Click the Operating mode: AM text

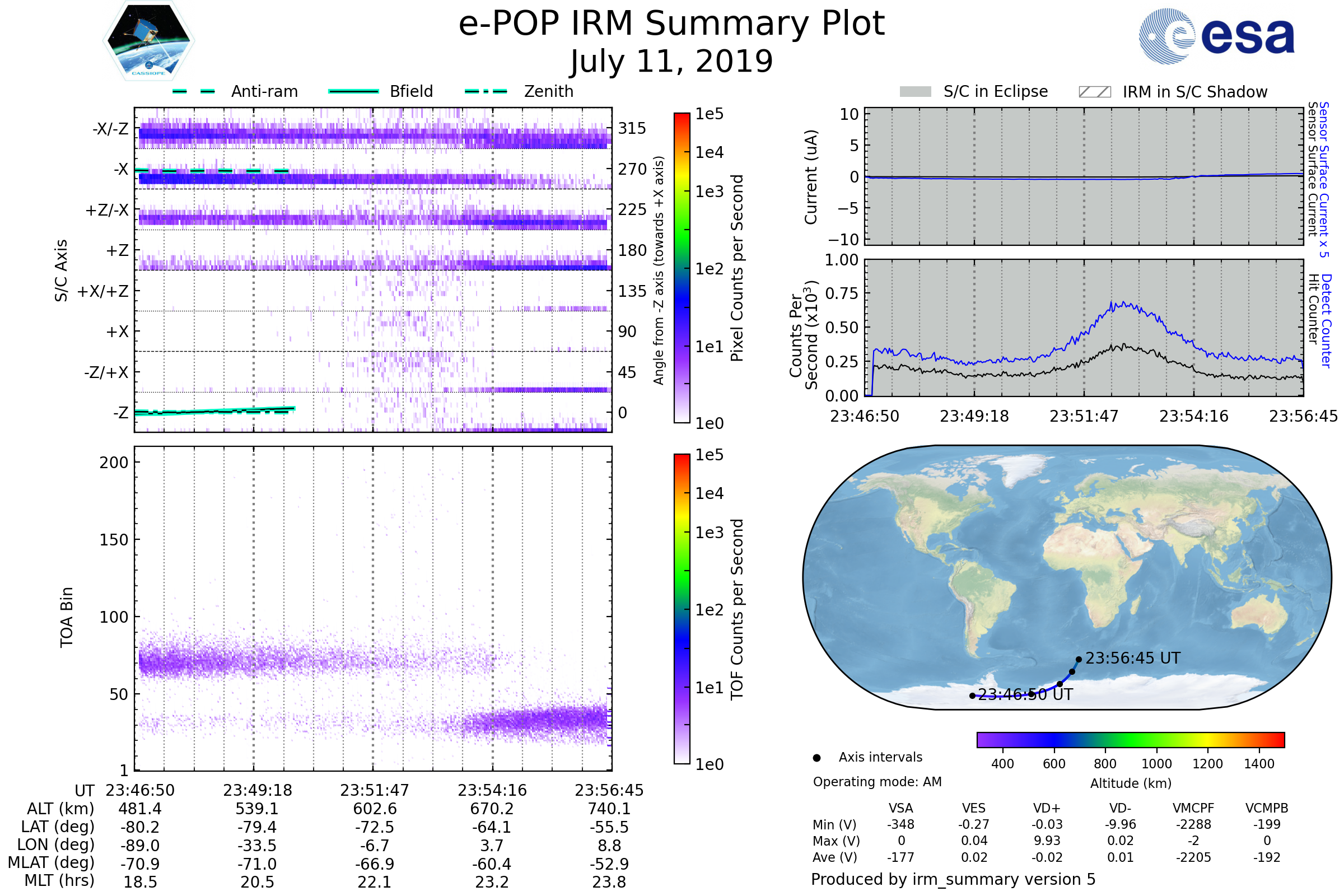pyautogui.click(x=877, y=782)
